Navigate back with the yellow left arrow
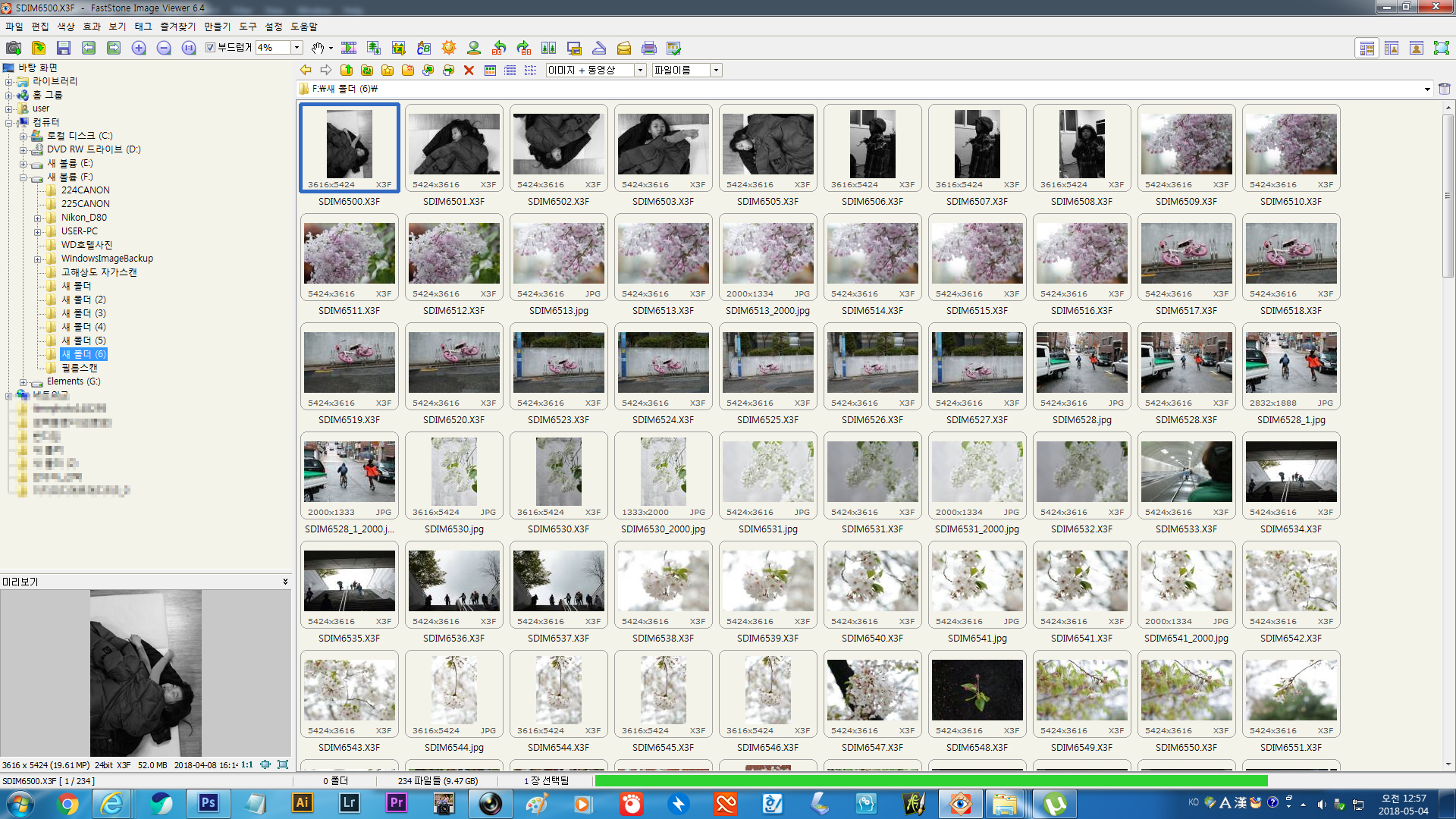Viewport: 1456px width, 819px height. (x=306, y=70)
